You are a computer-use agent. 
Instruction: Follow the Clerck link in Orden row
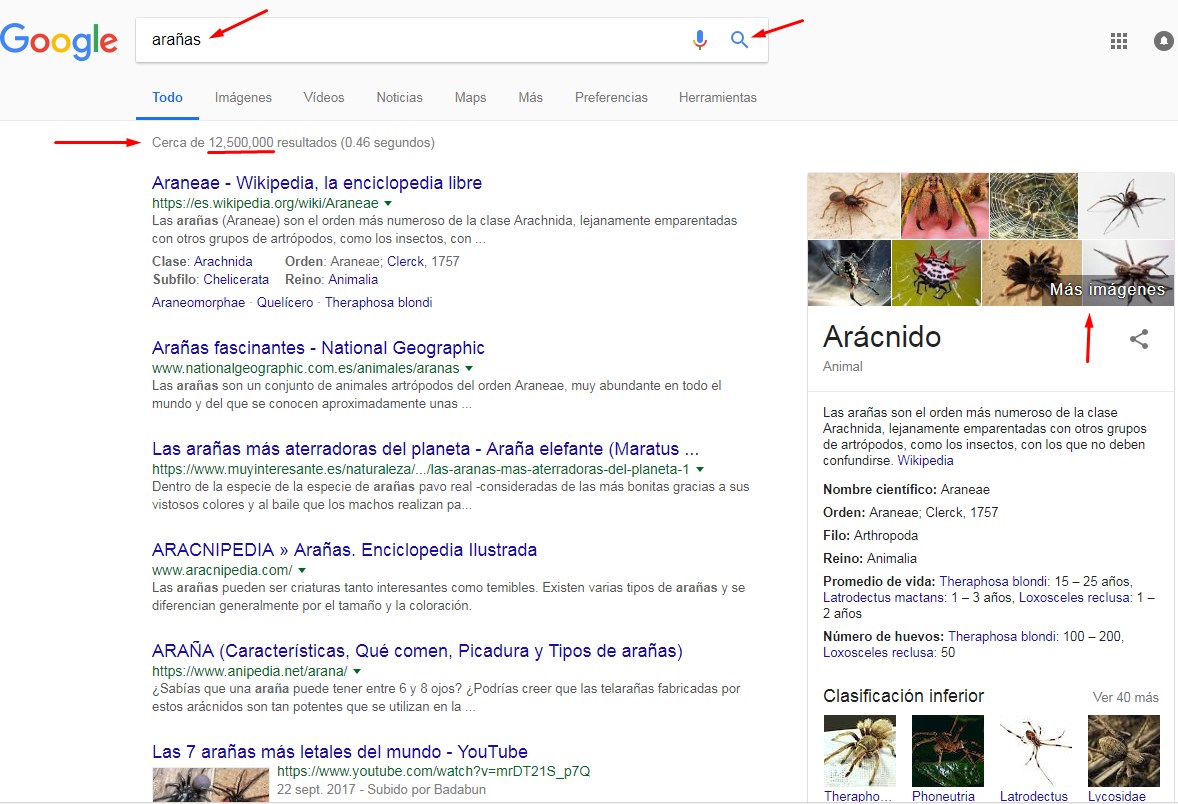tap(406, 261)
